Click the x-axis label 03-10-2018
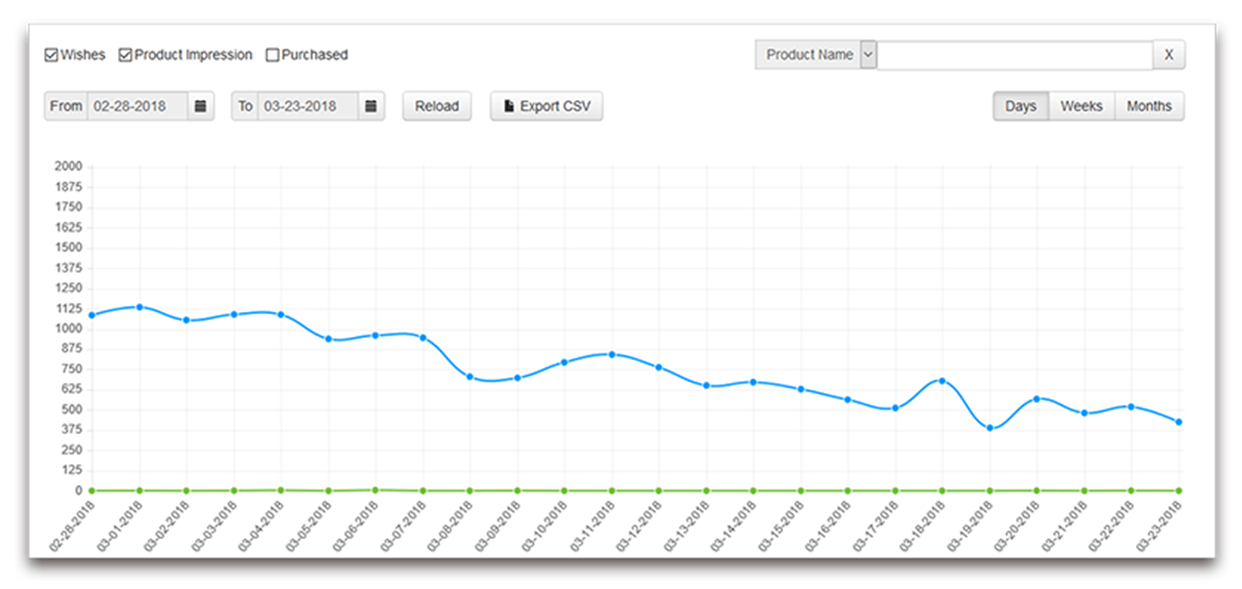This screenshot has width=1242, height=589. (x=546, y=527)
